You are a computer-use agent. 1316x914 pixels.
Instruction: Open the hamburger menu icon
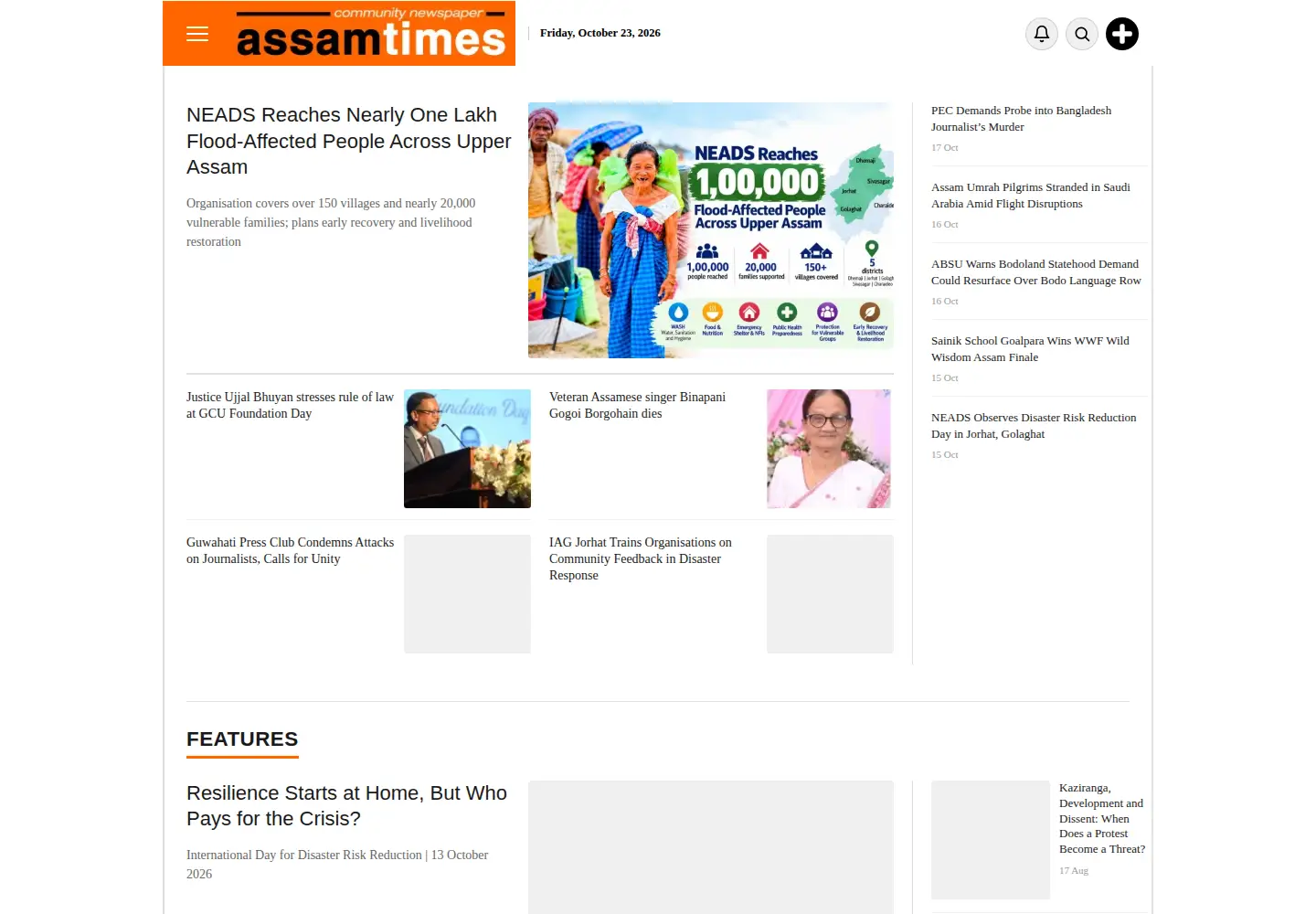click(197, 34)
